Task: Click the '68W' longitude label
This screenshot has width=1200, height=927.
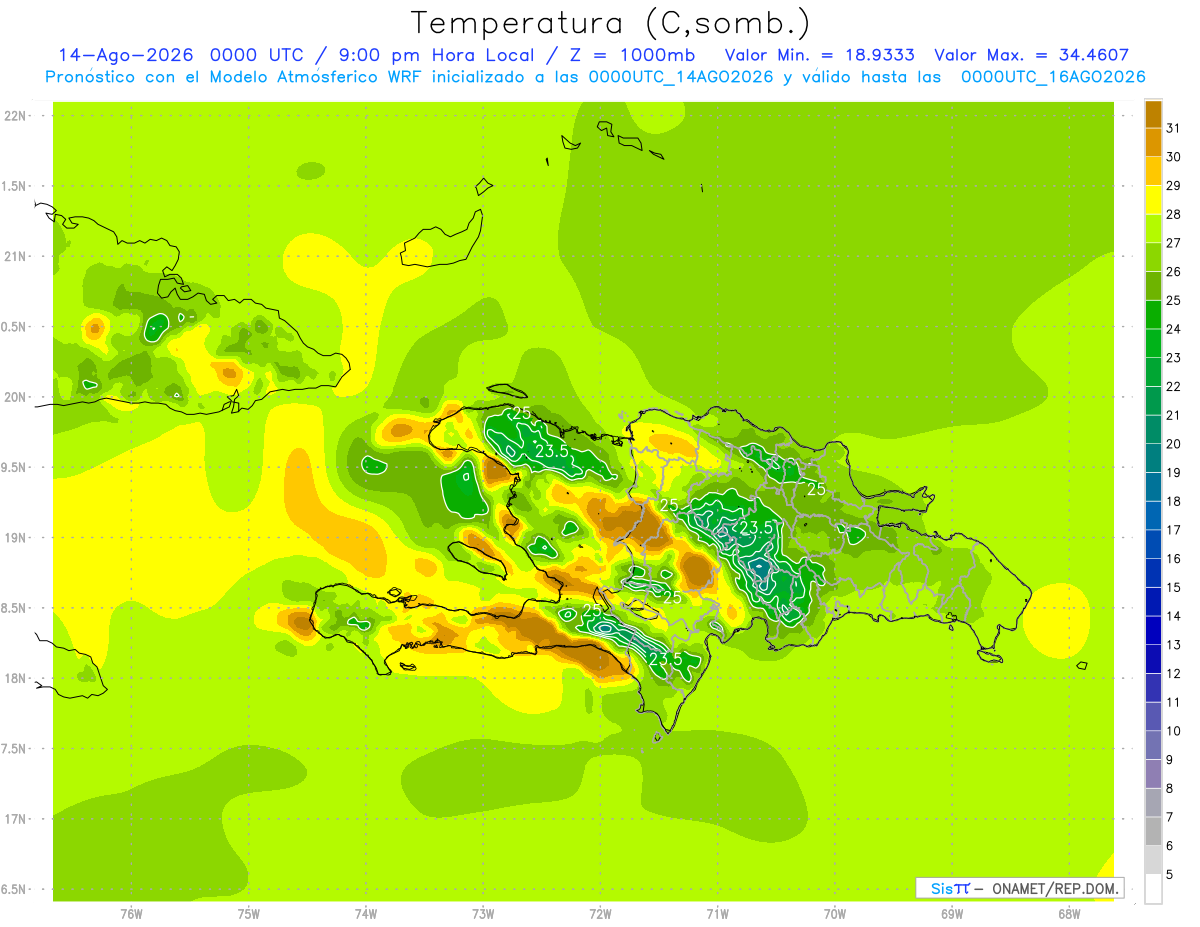Action: (x=1069, y=914)
